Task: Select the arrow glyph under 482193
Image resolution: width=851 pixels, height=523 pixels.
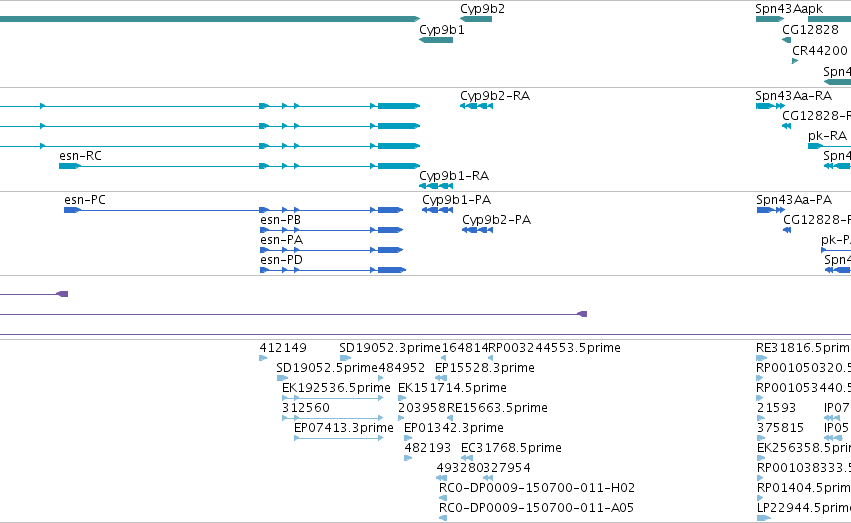Action: pos(408,458)
